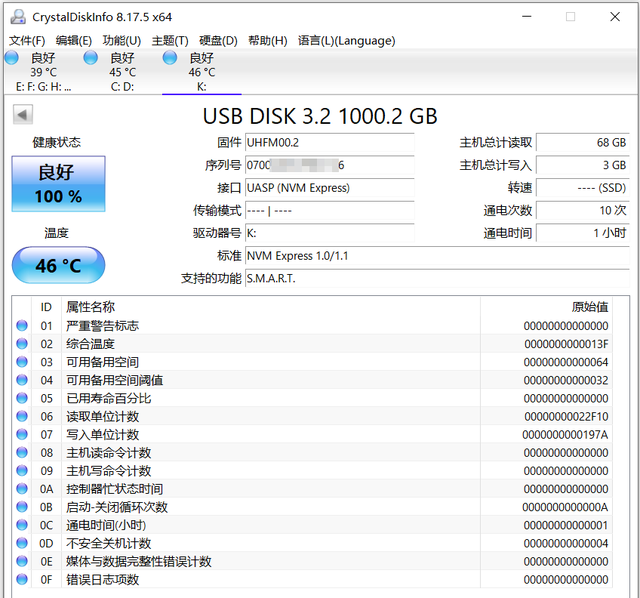Open the 帮助(H) menu
Screen dimensions: 640x598
267,41
